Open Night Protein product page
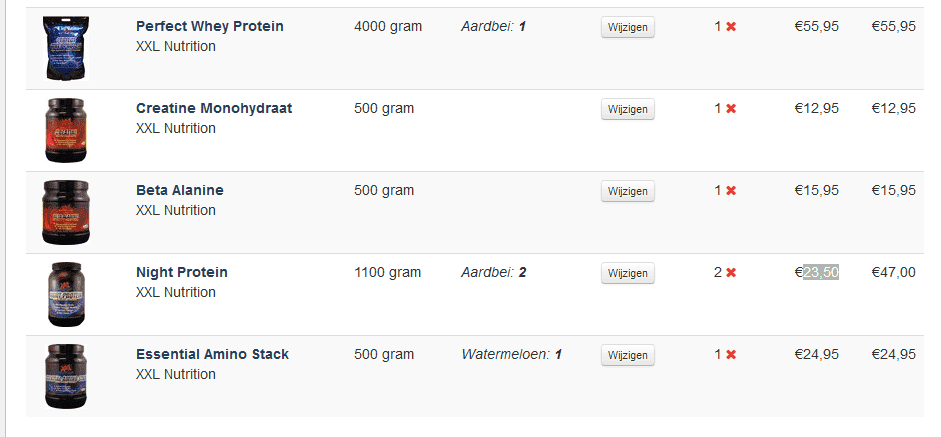941x437 pixels. (x=182, y=272)
